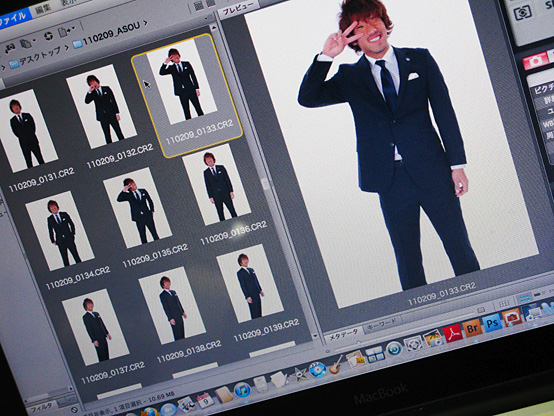554x416 pixels.
Task: Click the blue grid thumbnails view button
Action: click(524, 298)
